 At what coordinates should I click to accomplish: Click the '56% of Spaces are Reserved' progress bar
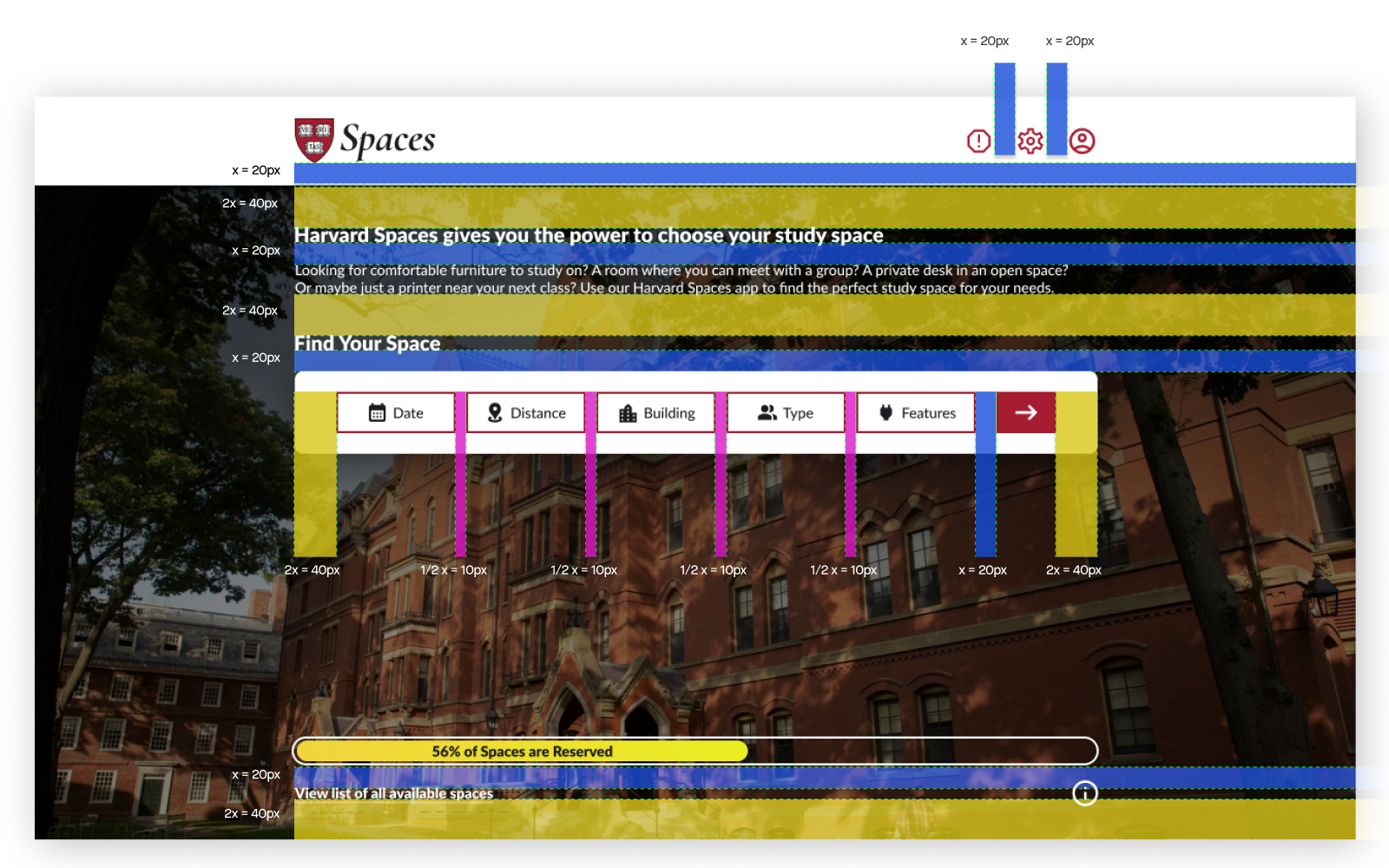[x=696, y=751]
